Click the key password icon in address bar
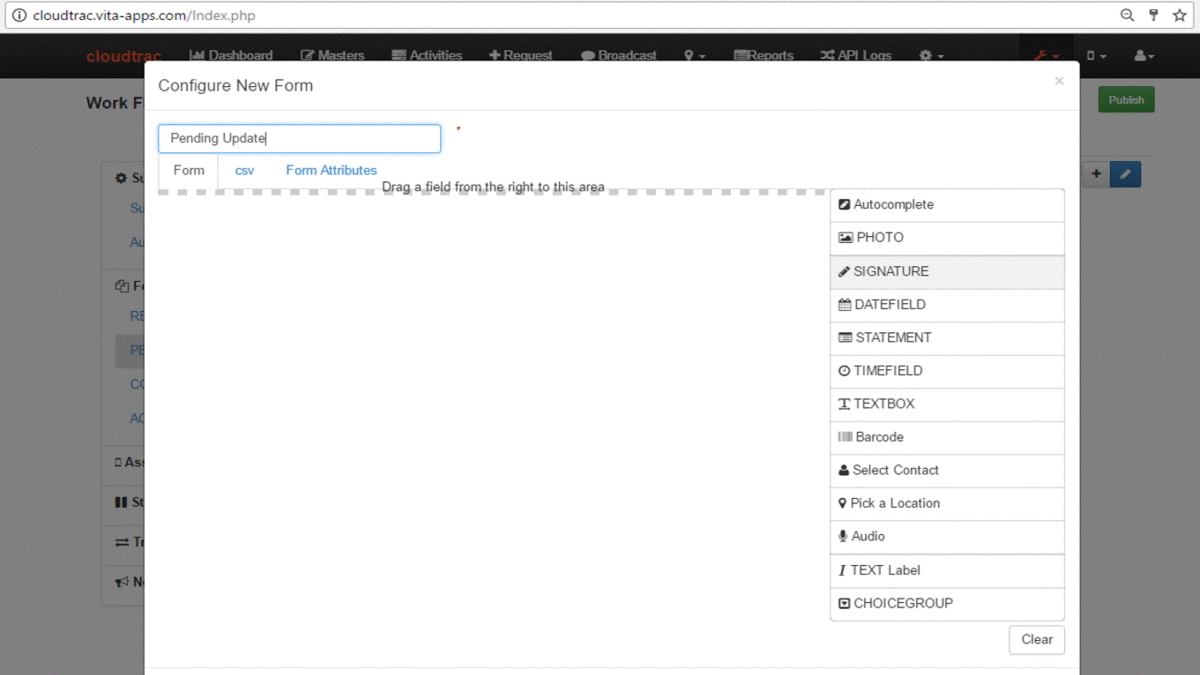 [1154, 15]
